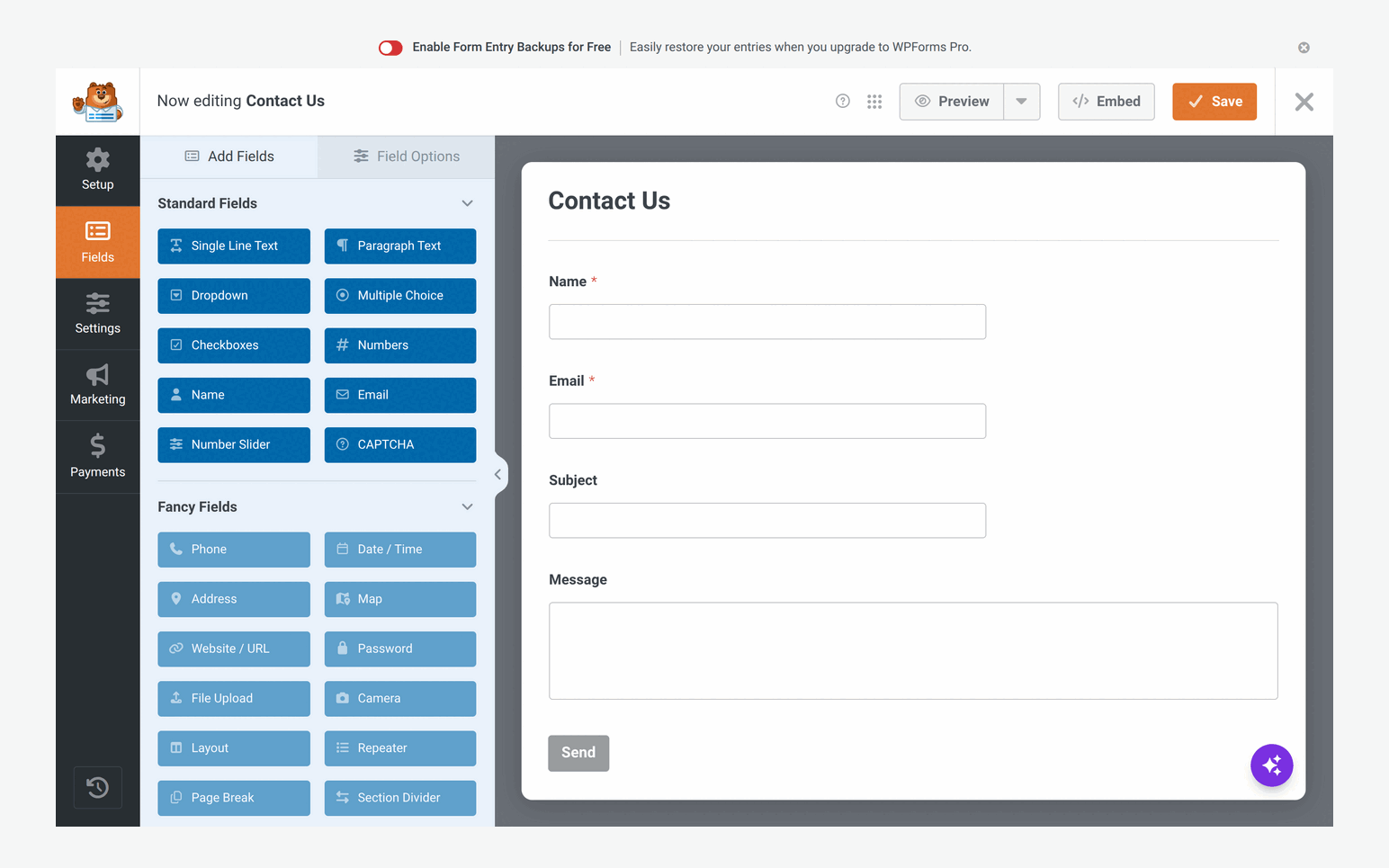Collapse the fields side panel arrow
1389x868 pixels.
click(x=498, y=474)
